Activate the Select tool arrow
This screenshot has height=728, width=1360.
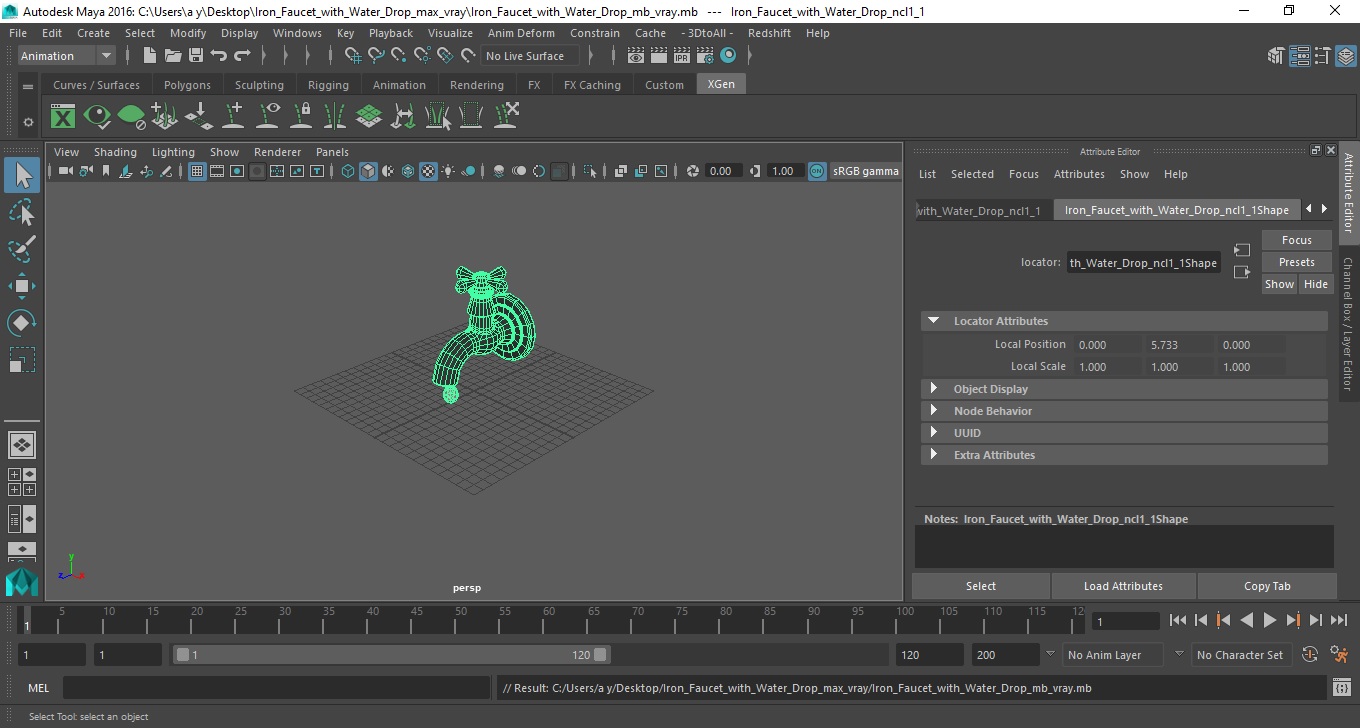[x=22, y=176]
